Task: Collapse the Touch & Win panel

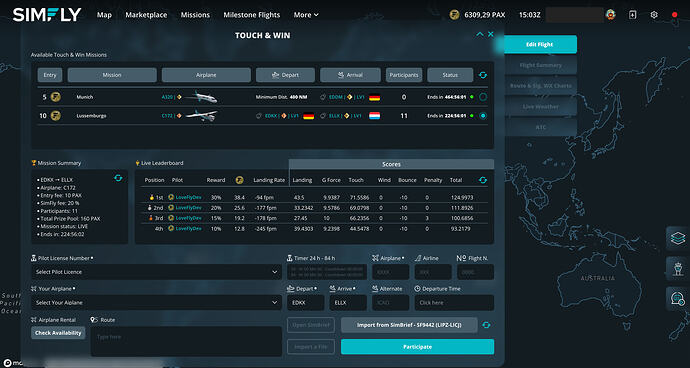Action: click(x=480, y=34)
